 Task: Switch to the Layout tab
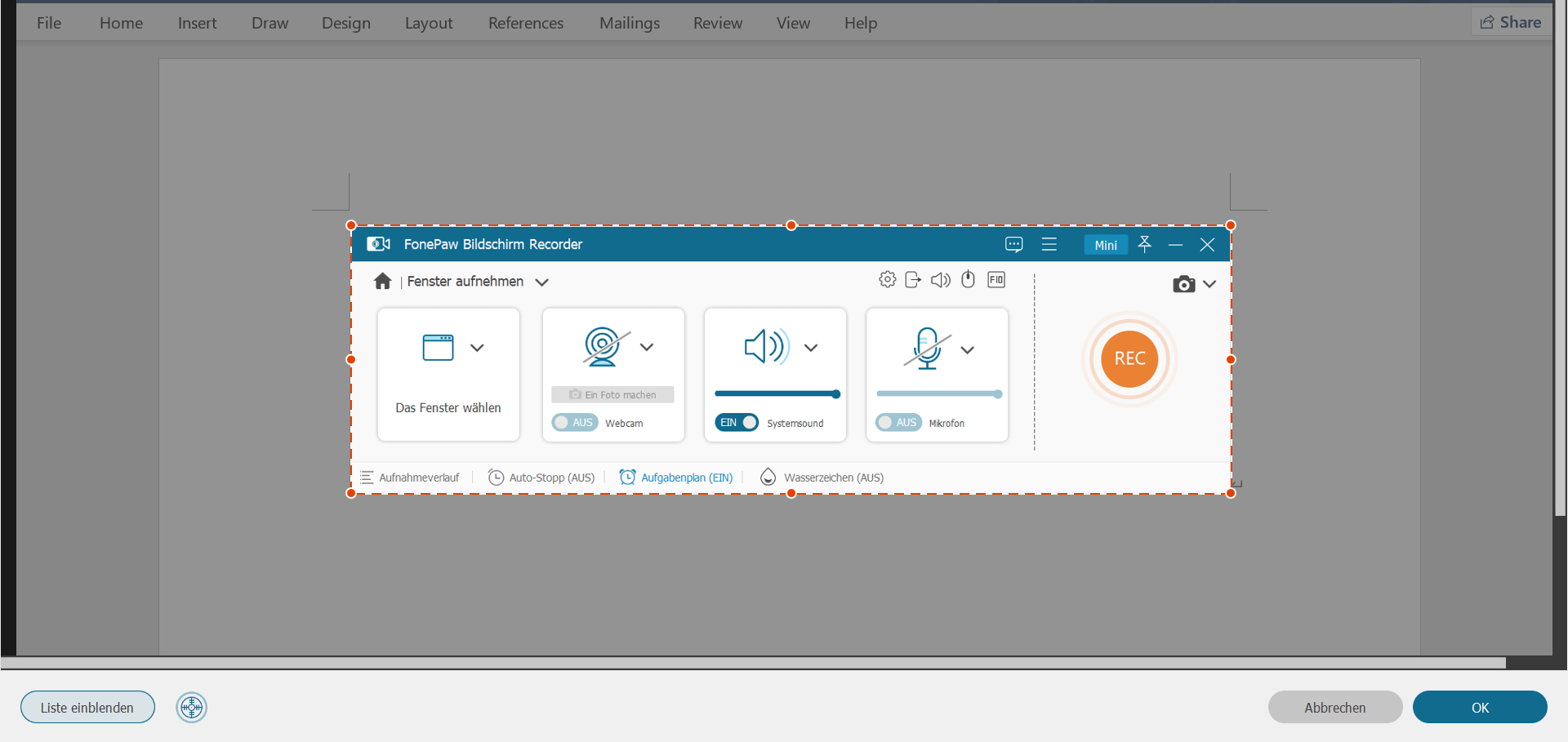click(429, 23)
